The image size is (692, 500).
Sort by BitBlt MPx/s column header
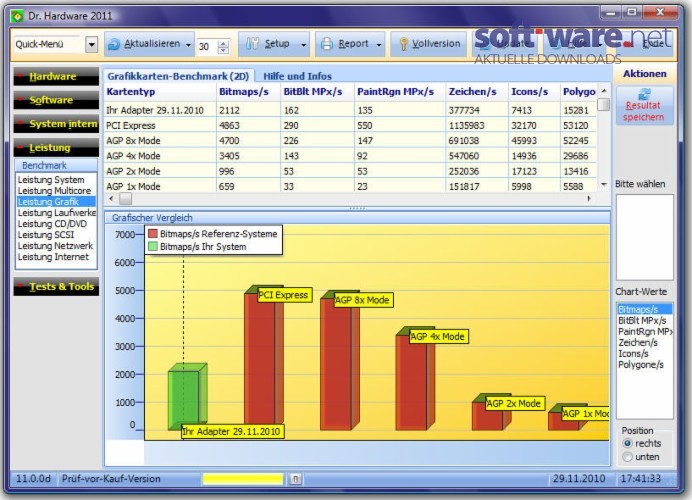point(317,92)
